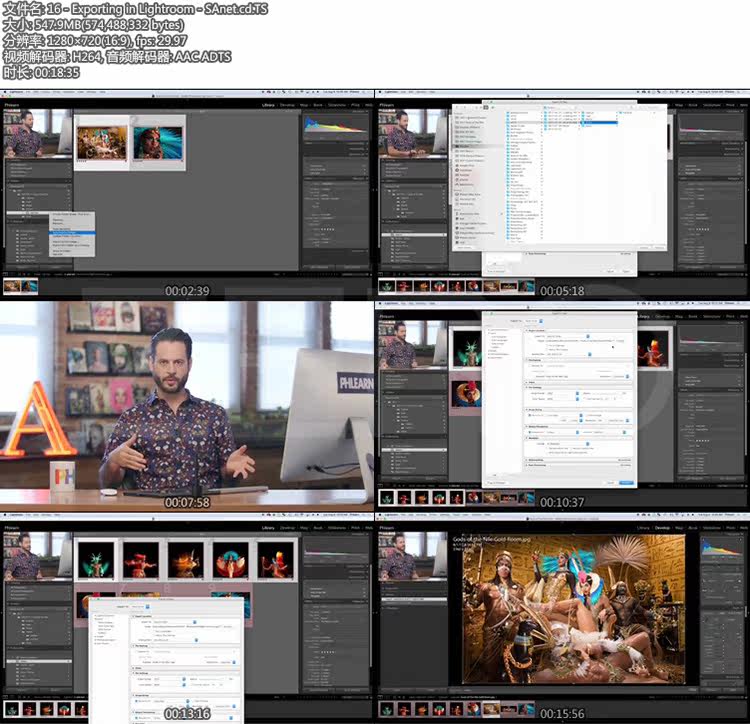This screenshot has width=750, height=724.
Task: Enable the Rename To checkbox at 00:10:37
Action: point(529,365)
